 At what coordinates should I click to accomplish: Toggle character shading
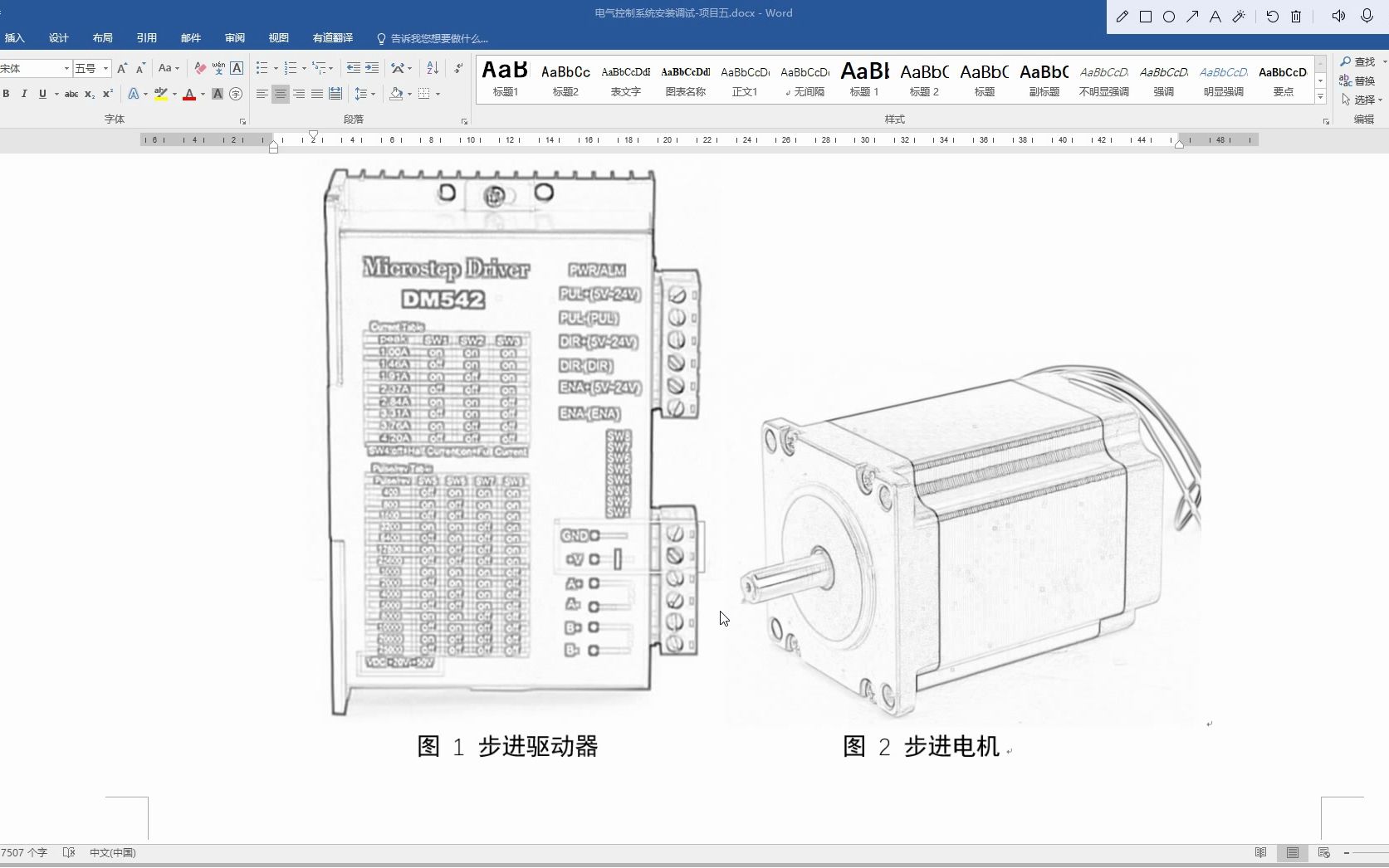[x=218, y=94]
